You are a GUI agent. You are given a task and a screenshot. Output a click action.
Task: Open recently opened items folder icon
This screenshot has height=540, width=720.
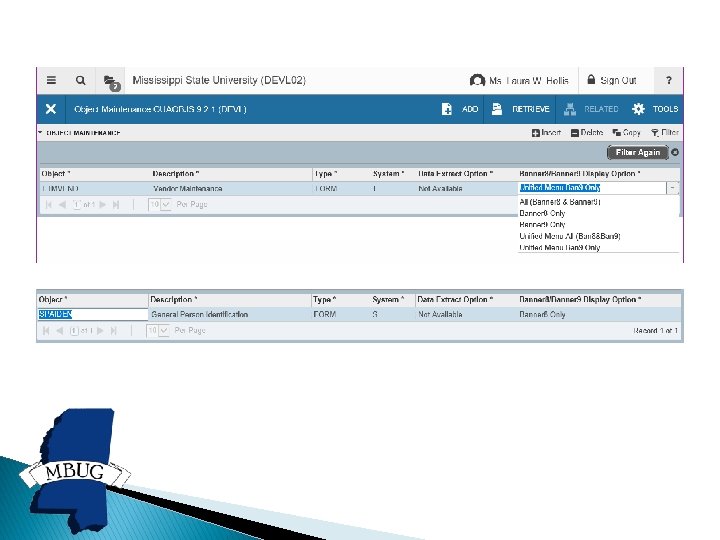[111, 82]
